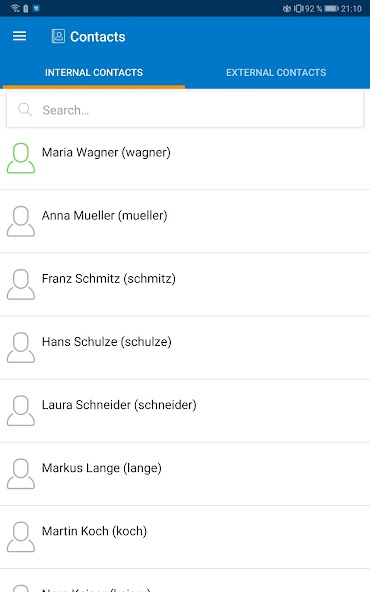Screen dimensions: 370x592
Task: Tap Franz Schmitz's avatar icon
Action: [x=21, y=284]
